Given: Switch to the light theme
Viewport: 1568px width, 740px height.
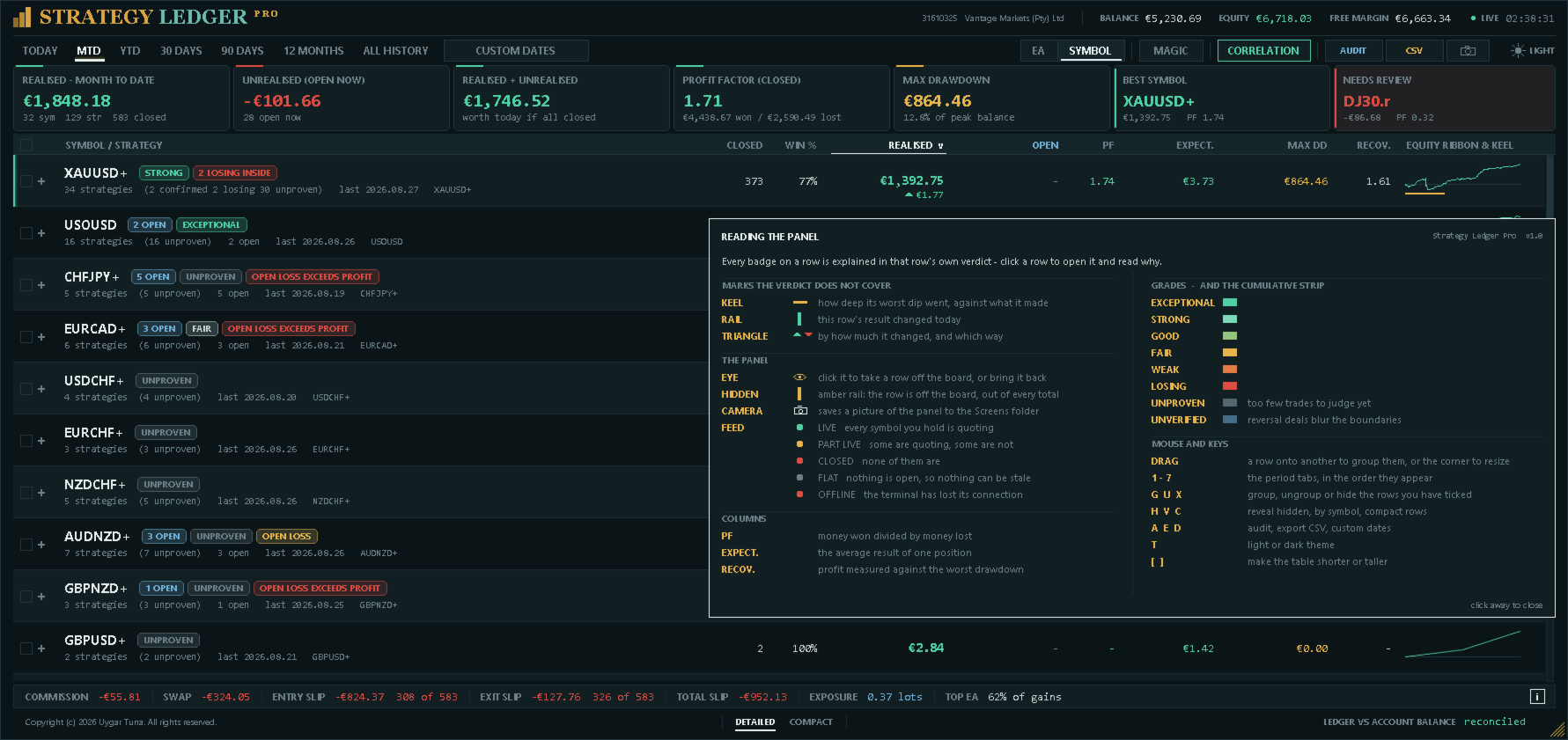Looking at the screenshot, I should (x=1533, y=51).
